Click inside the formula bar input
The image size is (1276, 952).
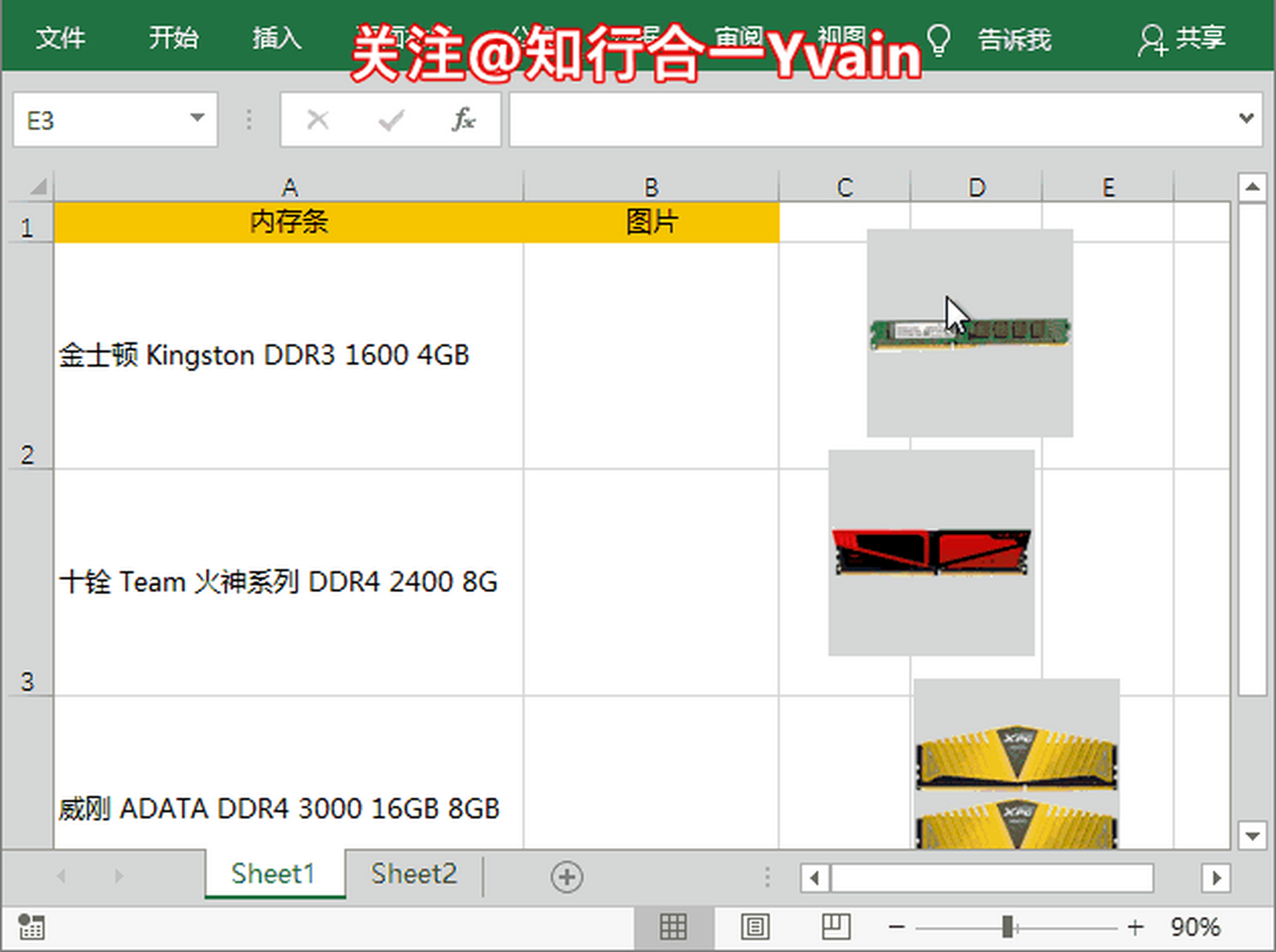pos(870,119)
